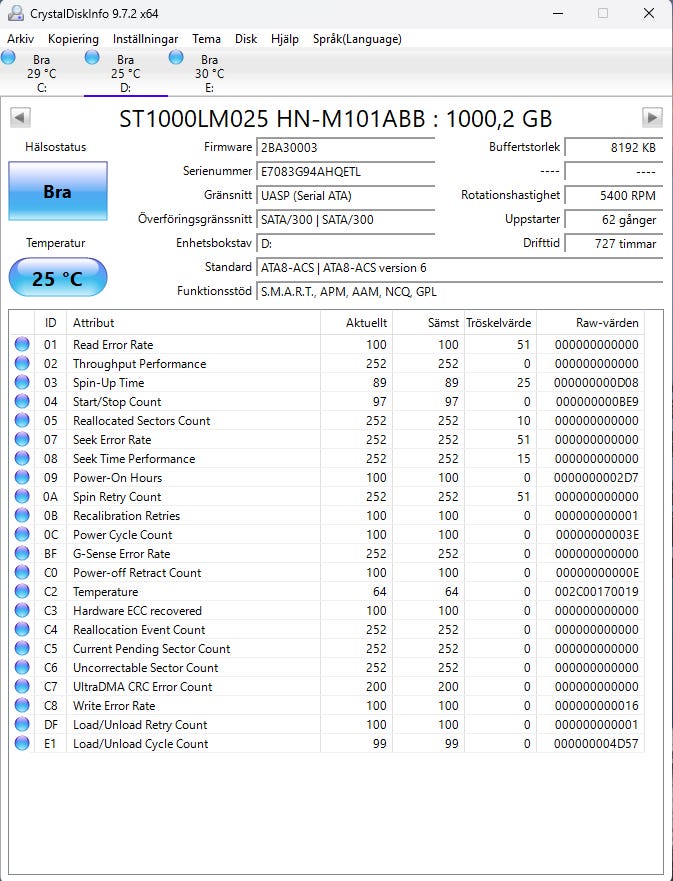The height and width of the screenshot is (881, 673).
Task: Click the Bra health status button
Action: coord(57,191)
